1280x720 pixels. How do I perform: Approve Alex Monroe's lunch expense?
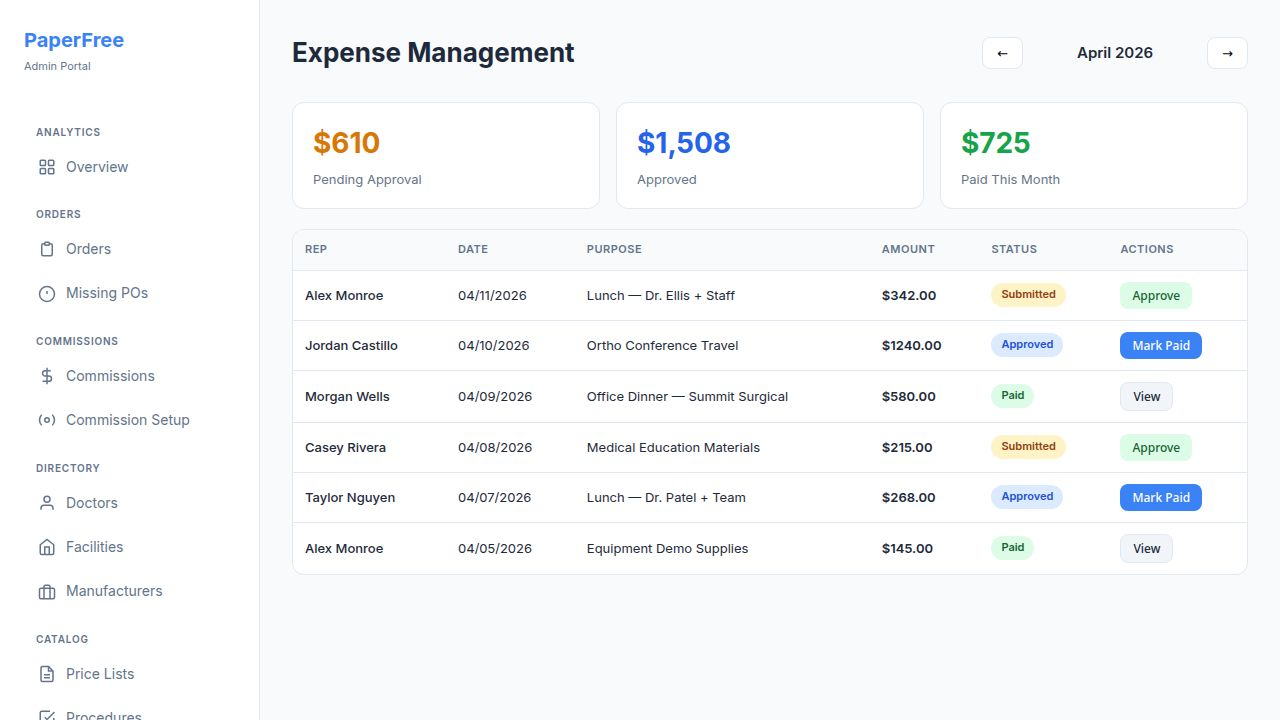1155,295
